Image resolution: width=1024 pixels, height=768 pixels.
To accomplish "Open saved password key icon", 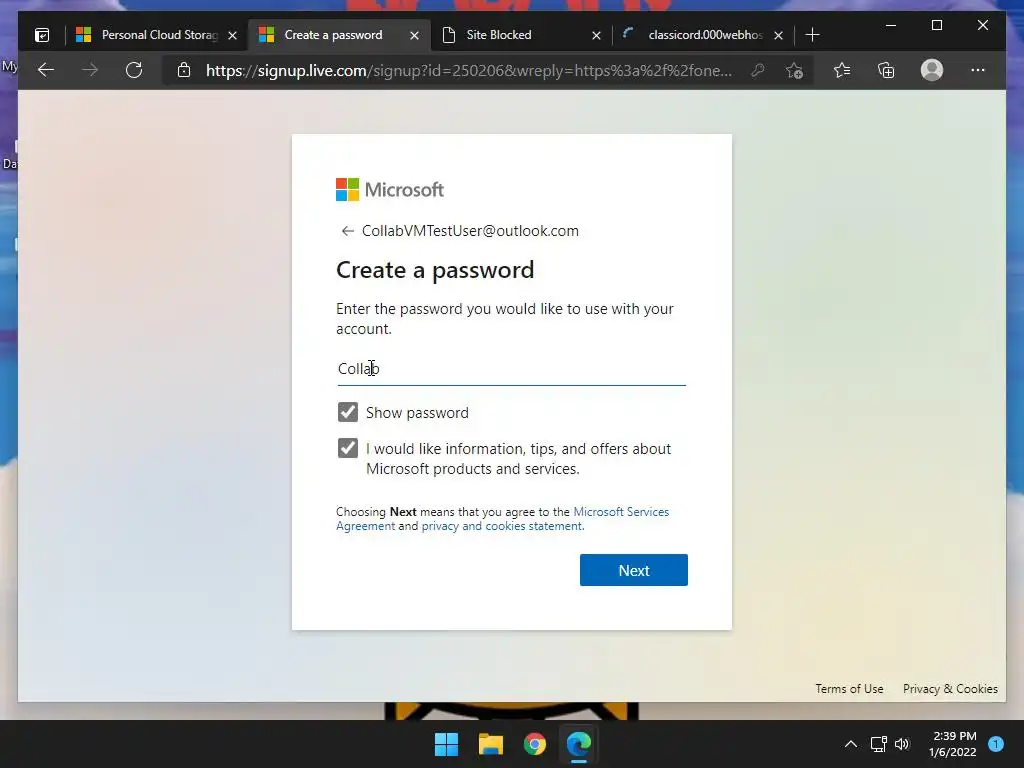I will (758, 70).
